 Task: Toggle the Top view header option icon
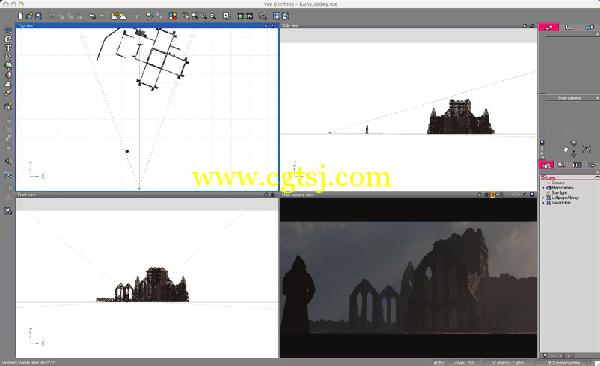(266, 26)
